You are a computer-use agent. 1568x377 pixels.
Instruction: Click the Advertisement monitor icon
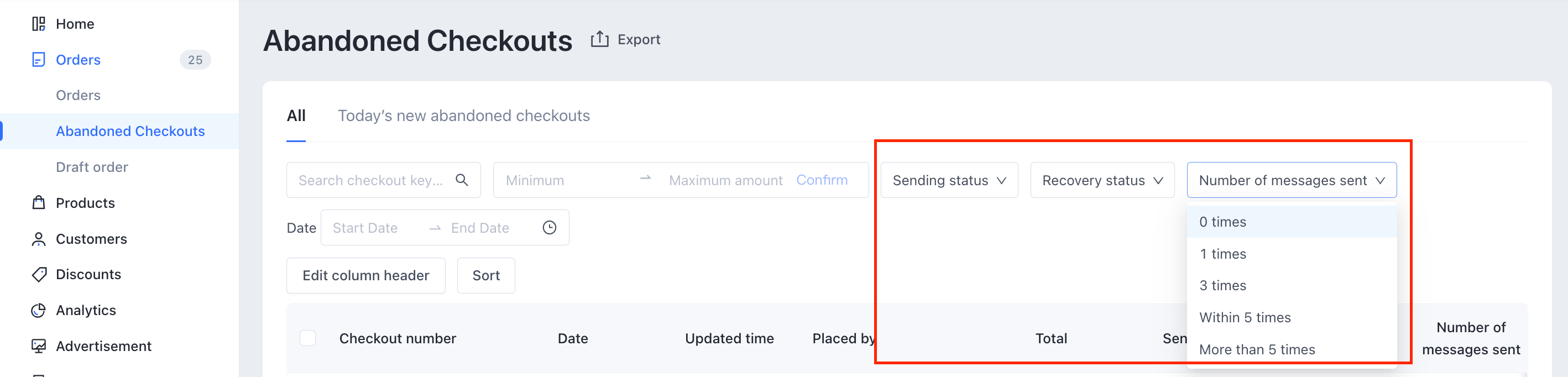[x=38, y=346]
